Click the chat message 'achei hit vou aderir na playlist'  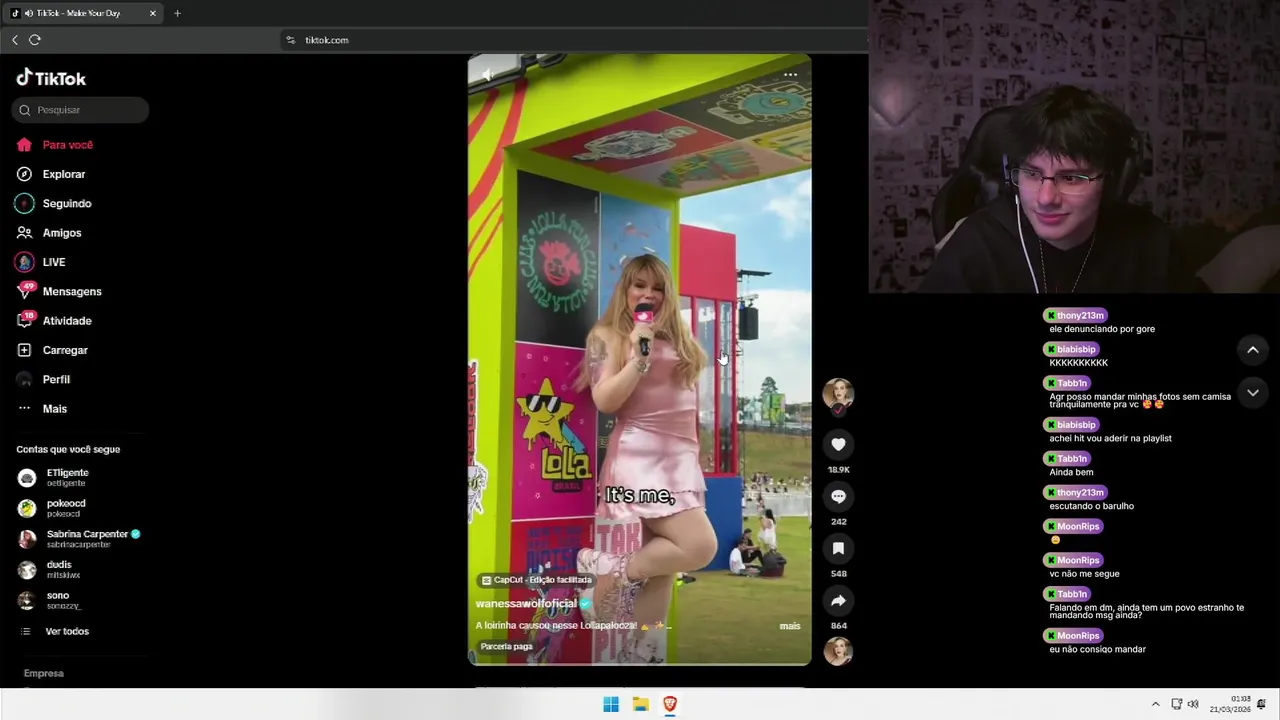tap(1110, 438)
